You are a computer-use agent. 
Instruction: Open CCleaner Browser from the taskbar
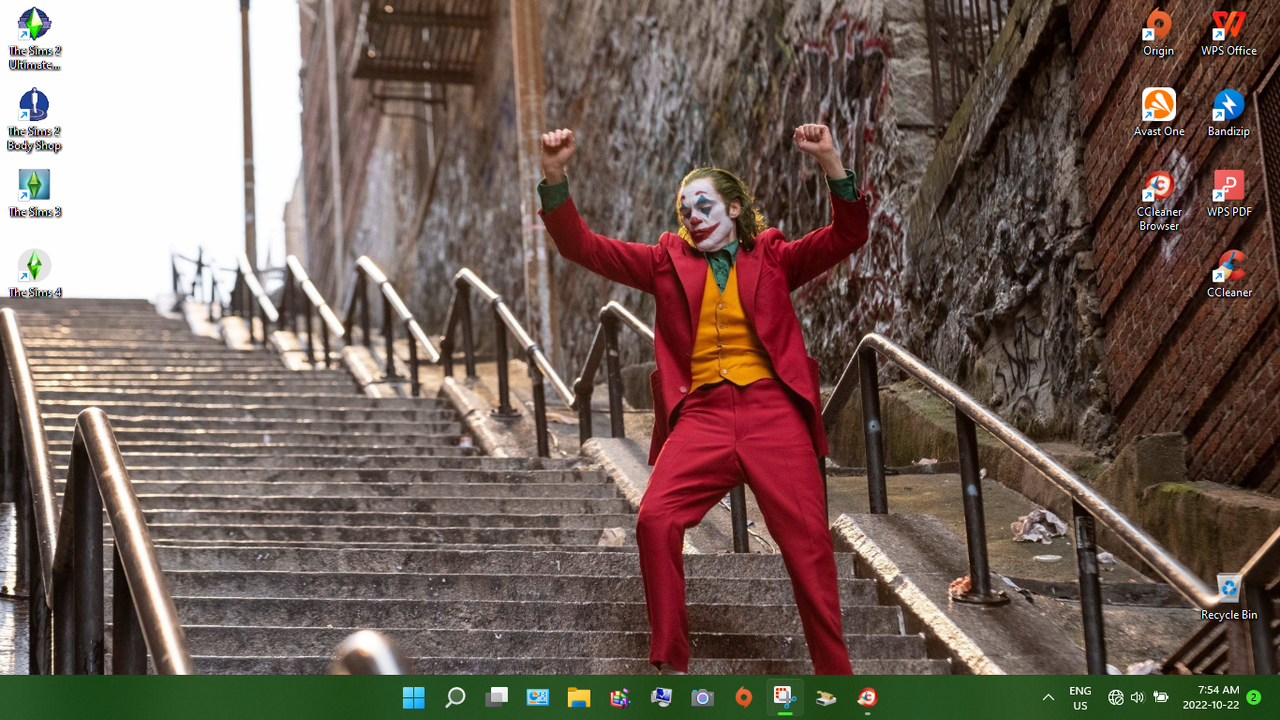(x=867, y=697)
